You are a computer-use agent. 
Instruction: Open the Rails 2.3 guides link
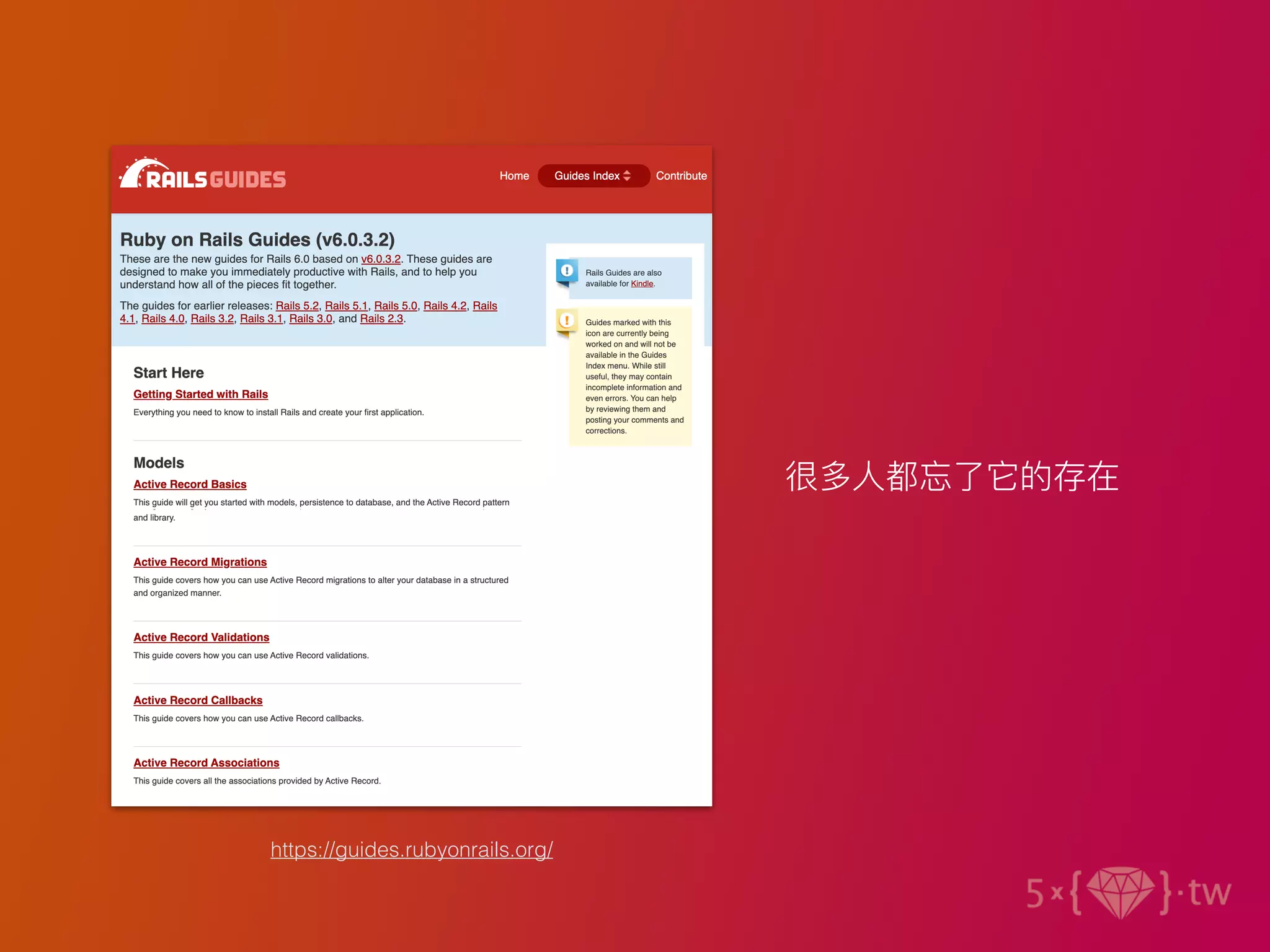(x=381, y=319)
